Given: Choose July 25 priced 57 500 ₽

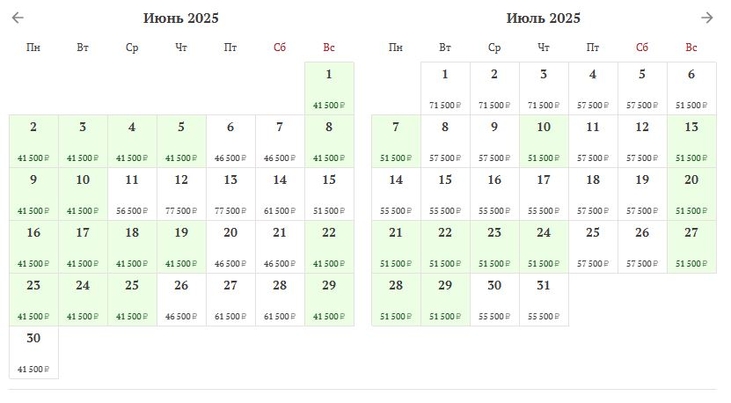Looking at the screenshot, I should (593, 247).
